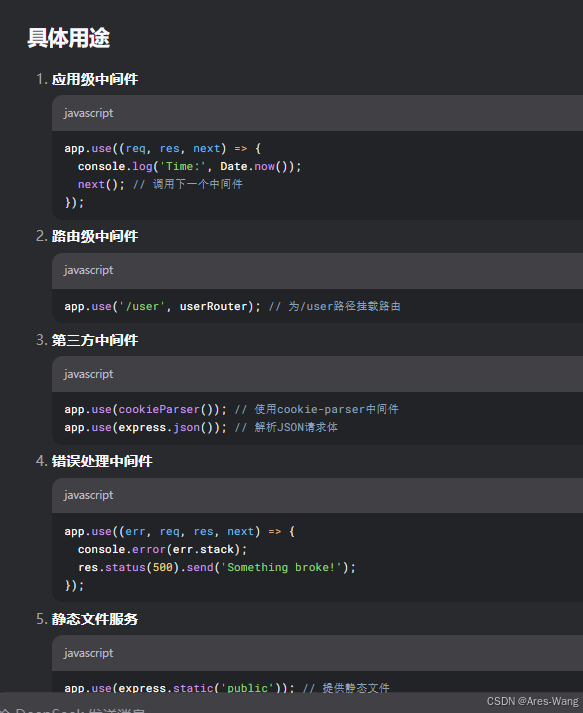583x713 pixels.
Task: Click the console.error(err.stack); line
Action: 162,550
